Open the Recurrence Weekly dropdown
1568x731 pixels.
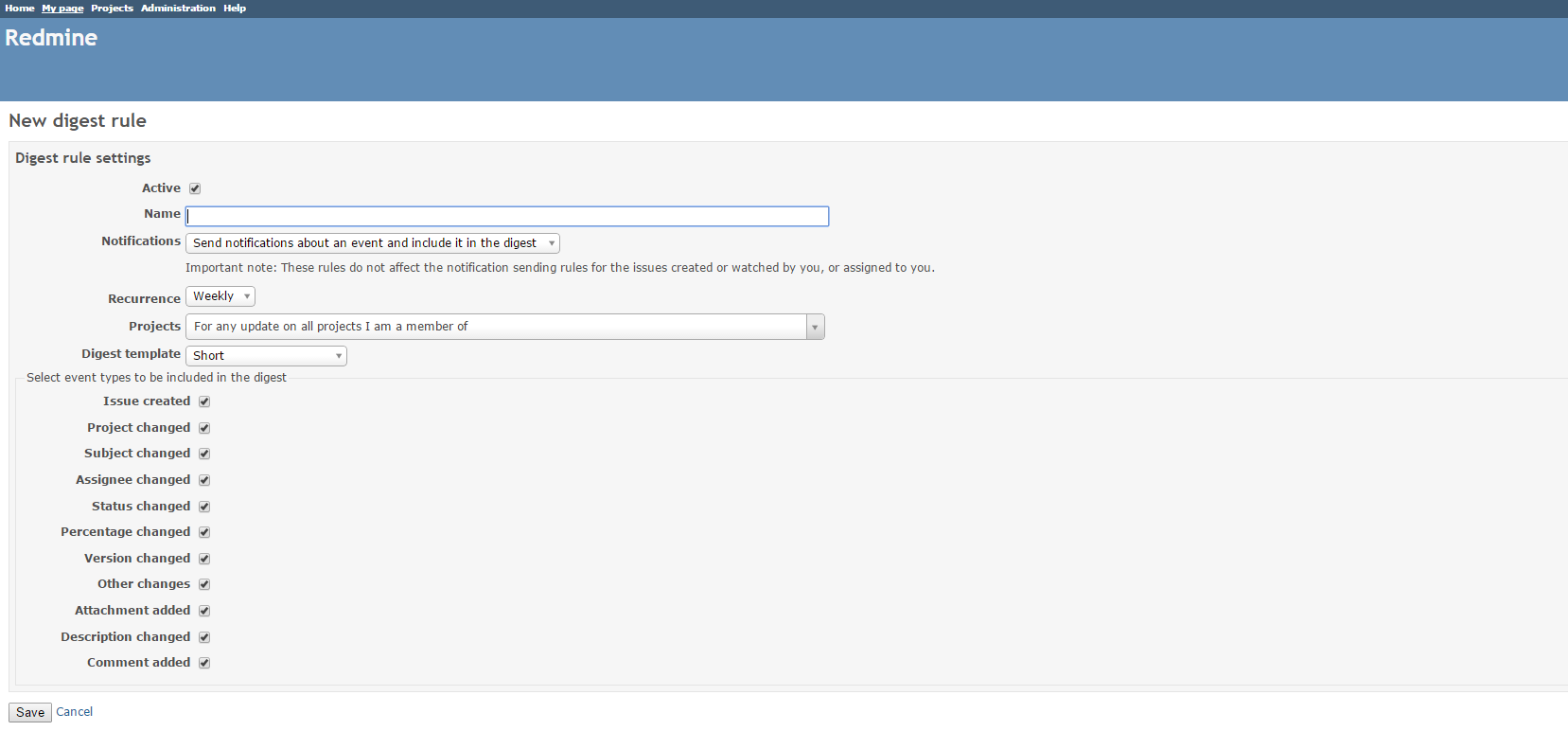click(x=220, y=296)
